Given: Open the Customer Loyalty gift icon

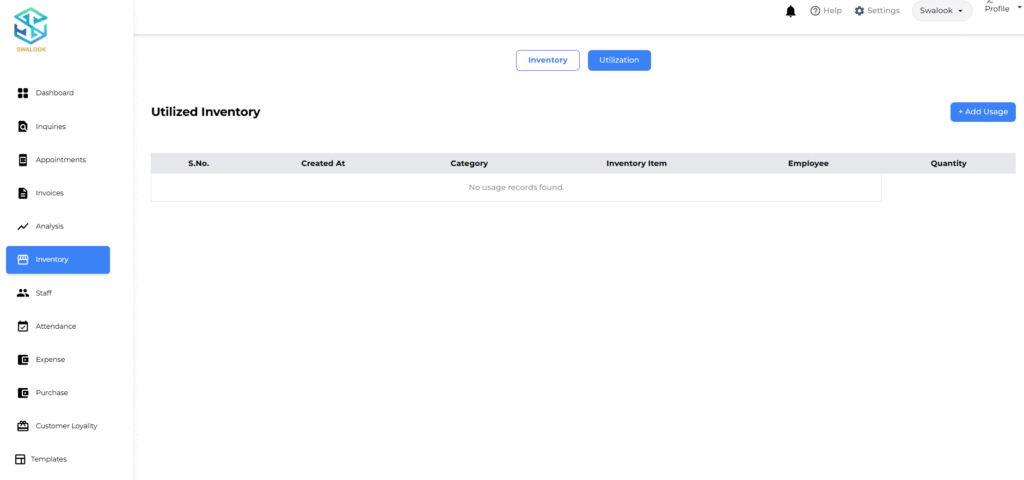Looking at the screenshot, I should [23, 426].
